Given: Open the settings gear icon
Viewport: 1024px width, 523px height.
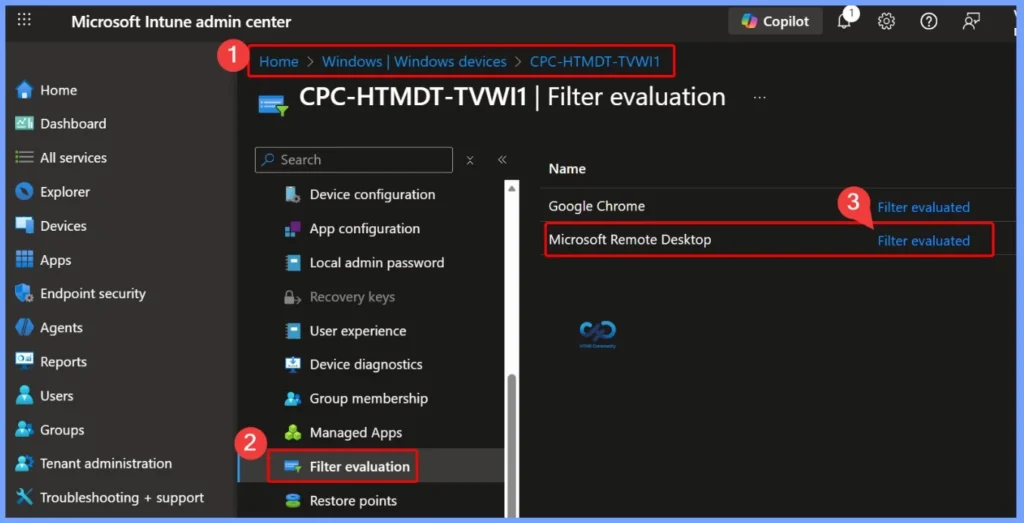Looking at the screenshot, I should (886, 22).
